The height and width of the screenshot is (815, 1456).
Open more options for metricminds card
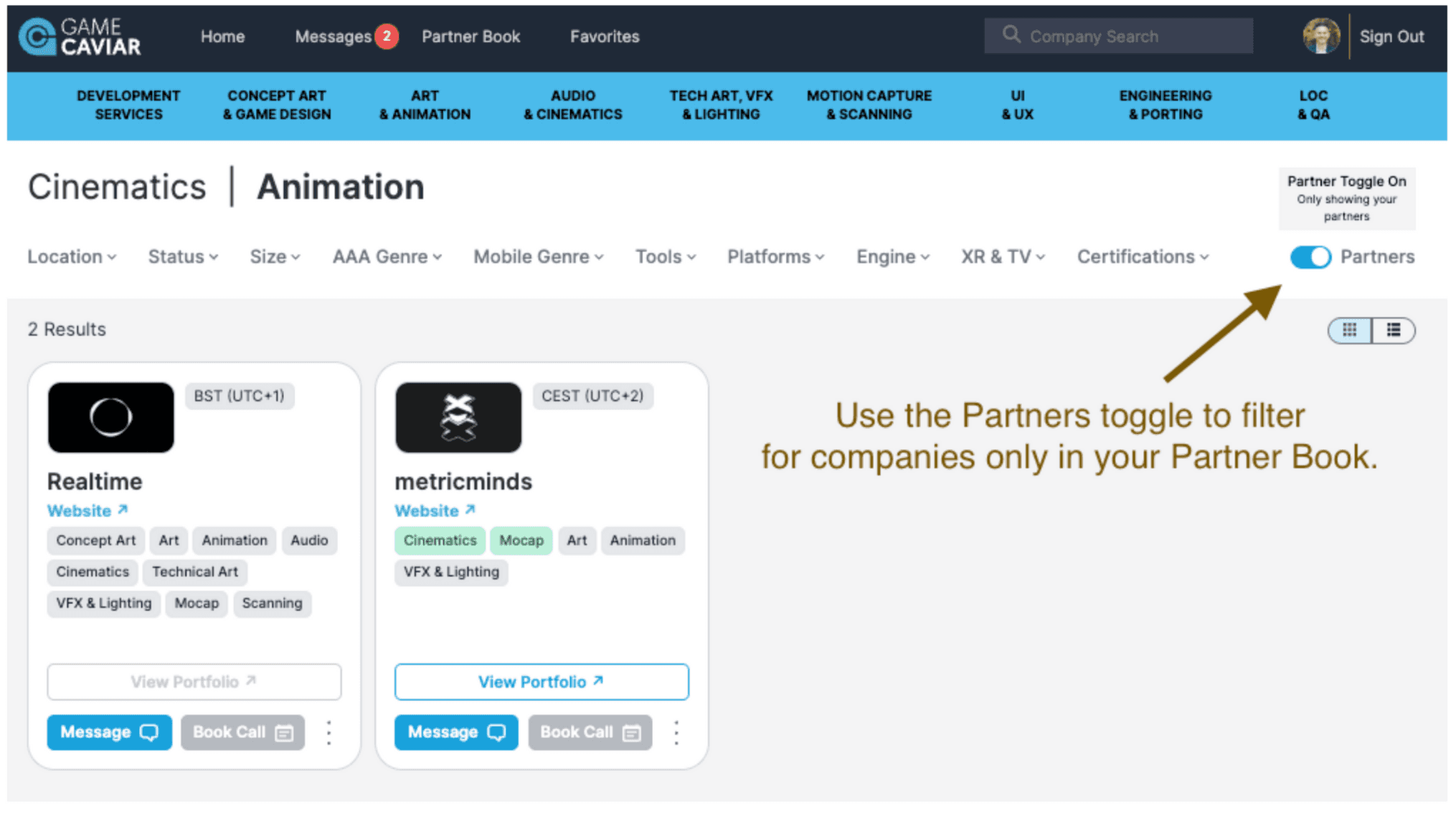[676, 732]
